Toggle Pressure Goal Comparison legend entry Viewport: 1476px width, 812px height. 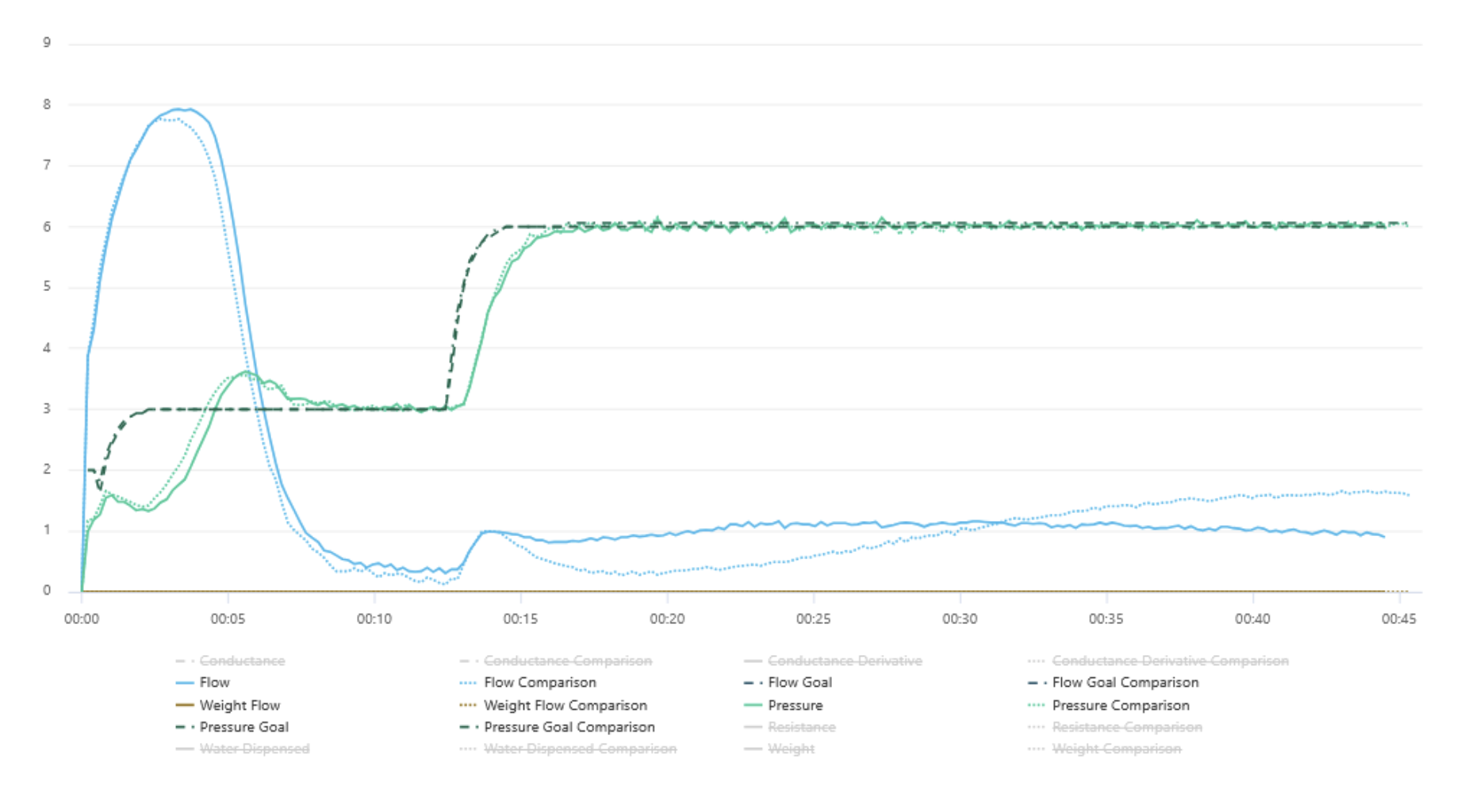click(557, 726)
